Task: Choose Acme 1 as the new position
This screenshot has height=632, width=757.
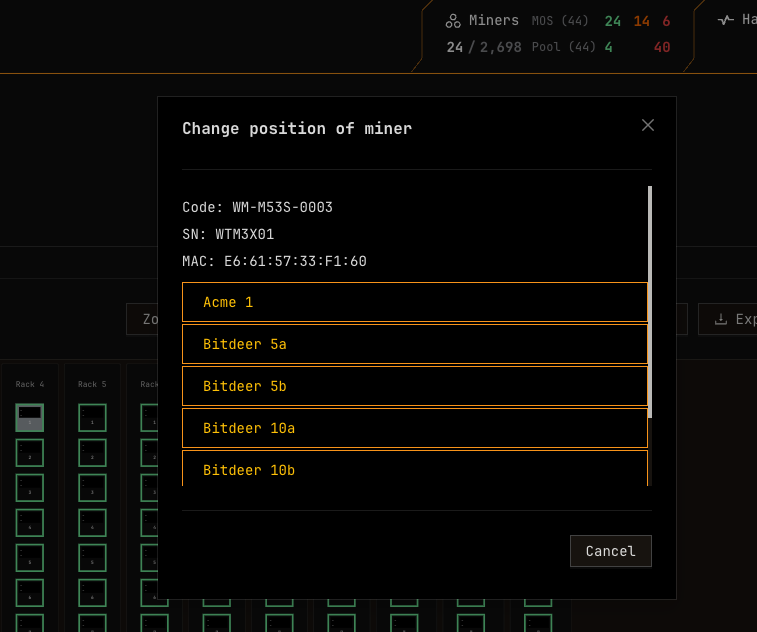Action: click(415, 302)
